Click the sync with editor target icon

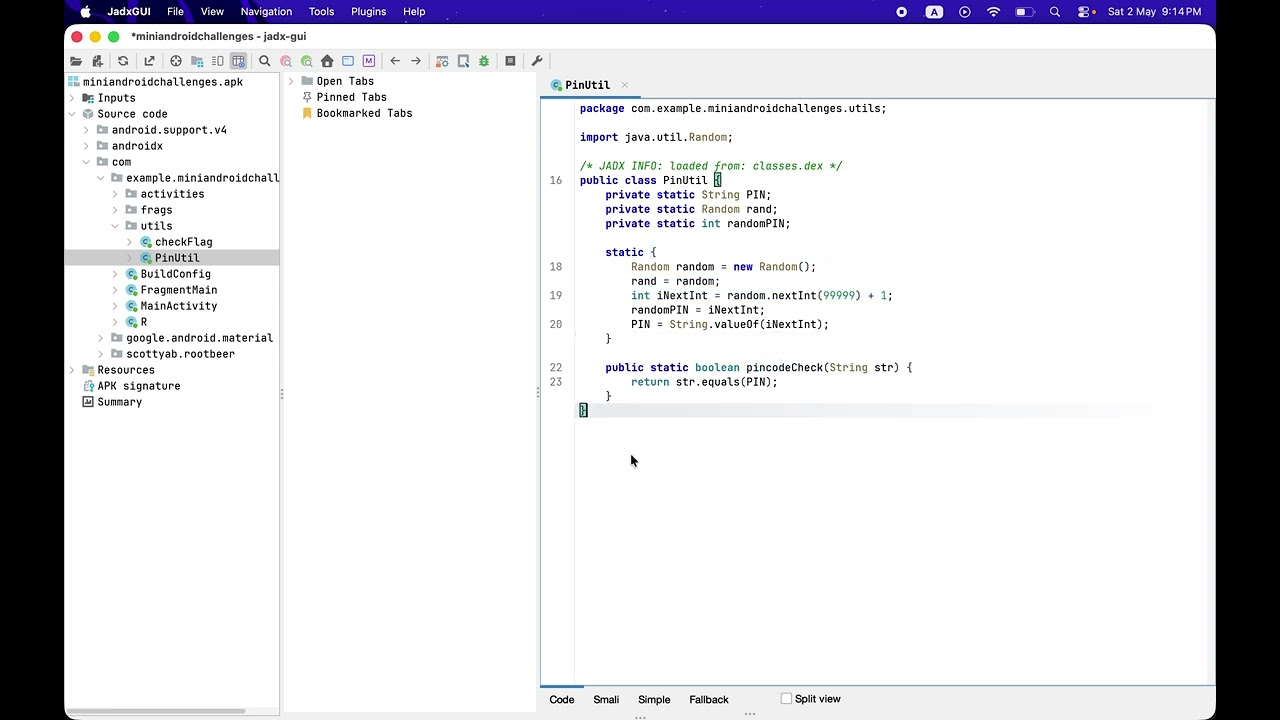176,61
